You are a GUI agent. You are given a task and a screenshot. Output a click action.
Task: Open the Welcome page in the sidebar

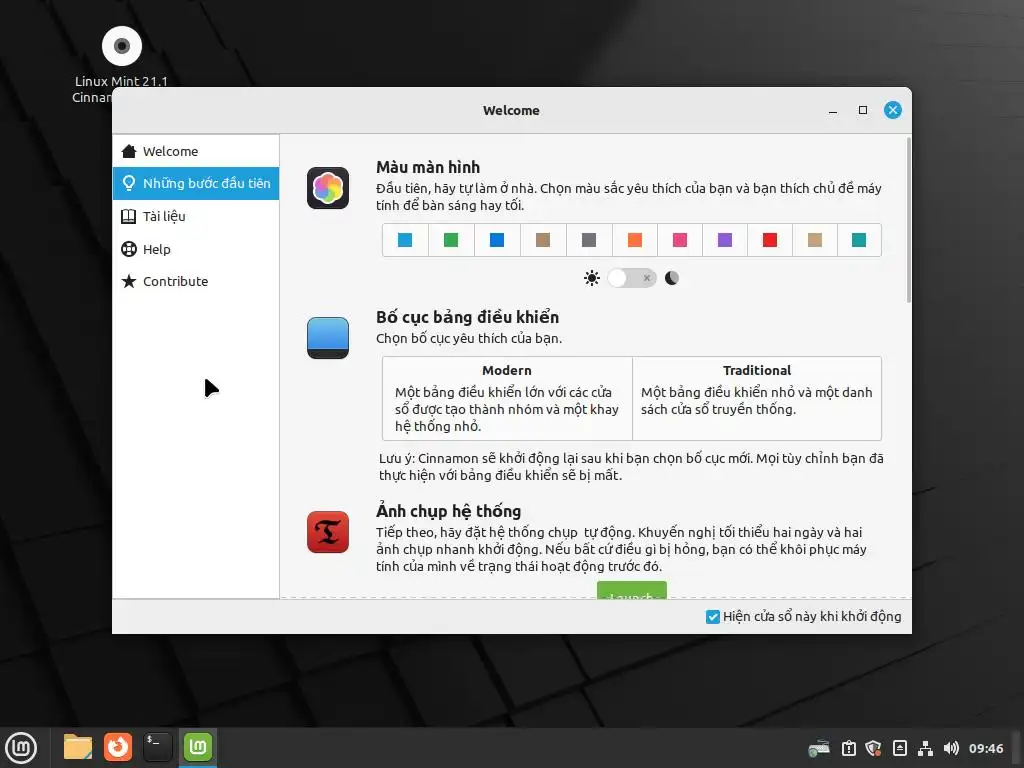pos(196,152)
